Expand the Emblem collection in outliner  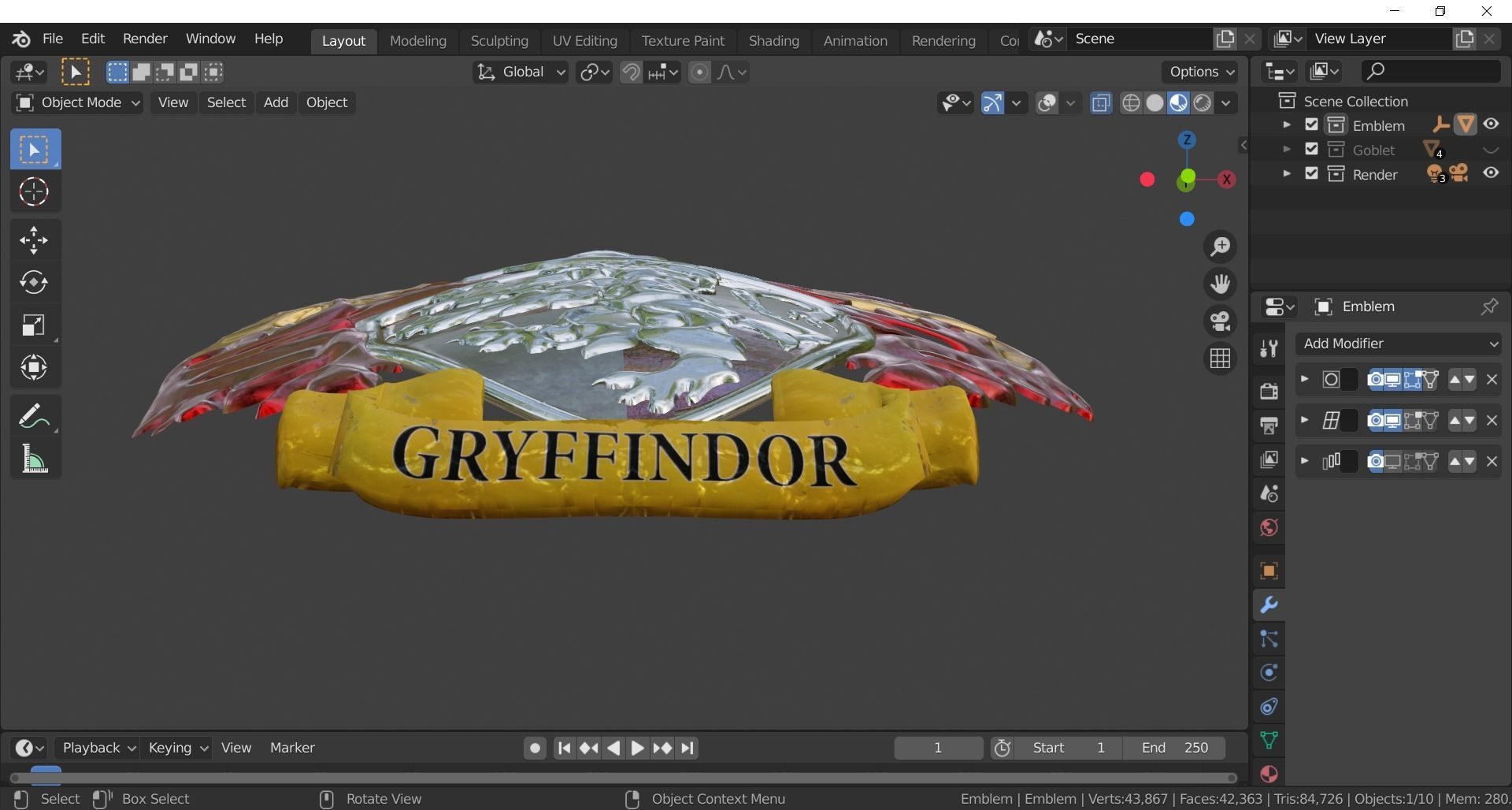click(x=1287, y=124)
